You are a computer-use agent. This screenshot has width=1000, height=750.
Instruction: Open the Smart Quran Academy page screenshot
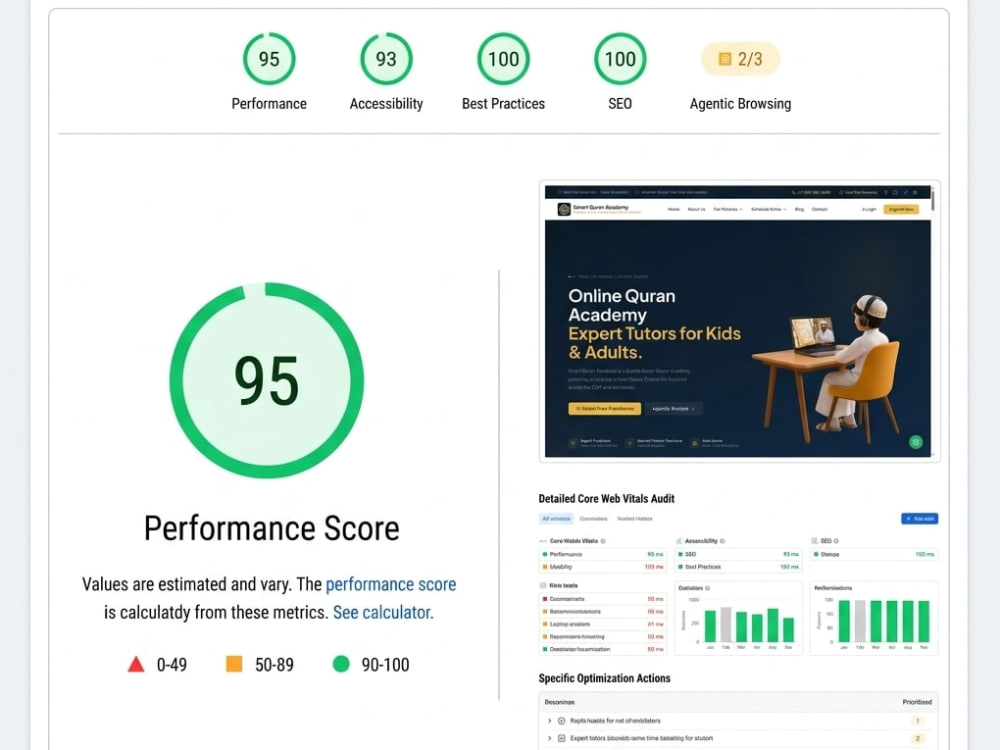739,321
